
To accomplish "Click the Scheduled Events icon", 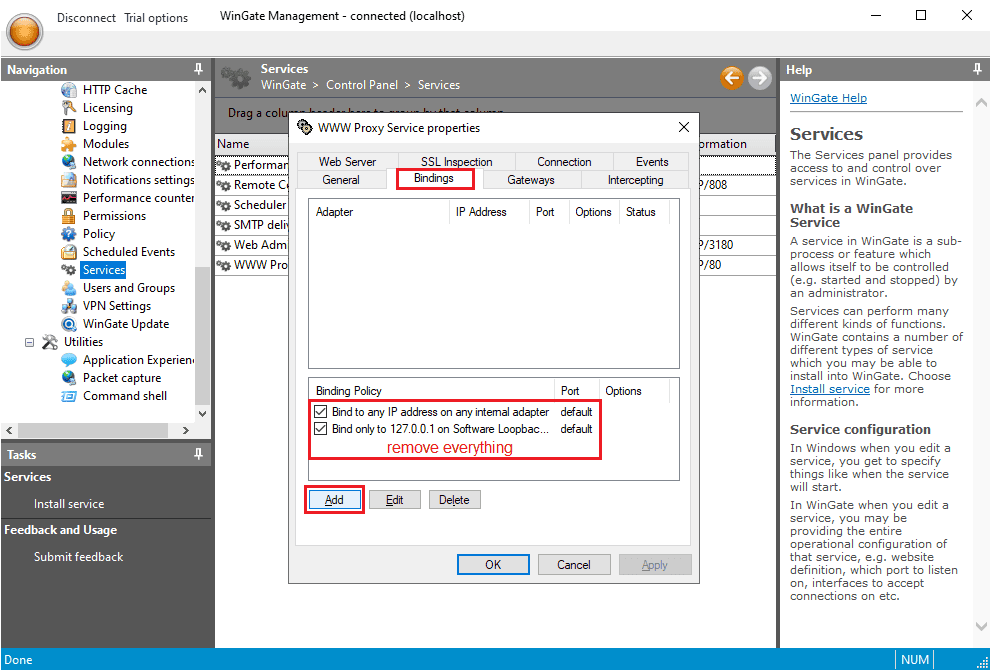I will click(69, 252).
